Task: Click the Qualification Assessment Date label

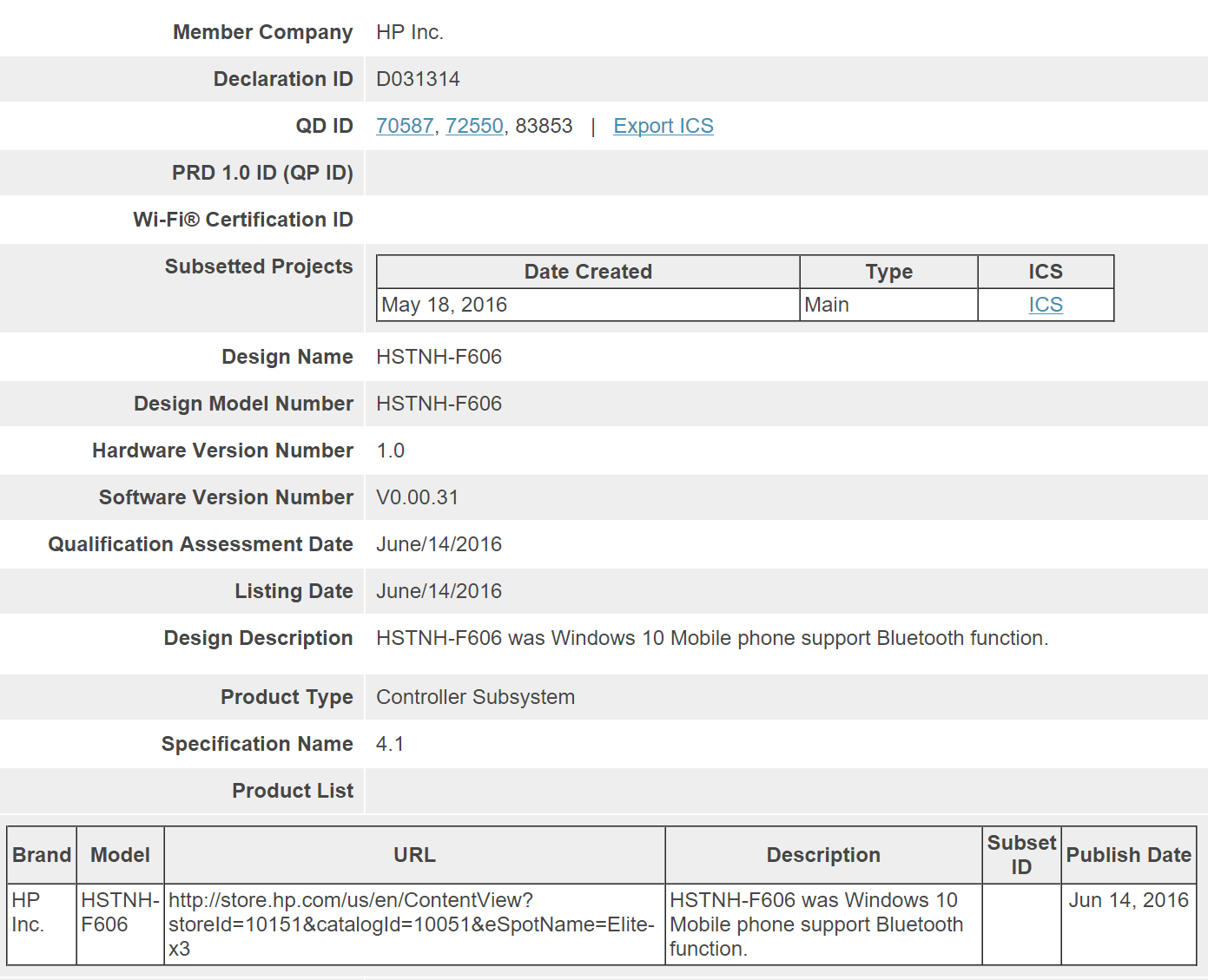Action: (x=201, y=544)
